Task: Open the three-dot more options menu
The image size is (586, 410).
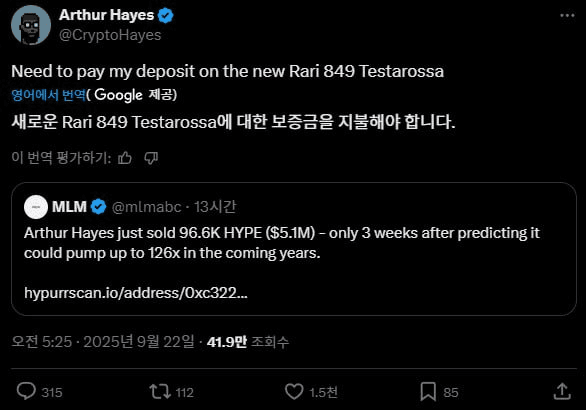Action: (567, 15)
